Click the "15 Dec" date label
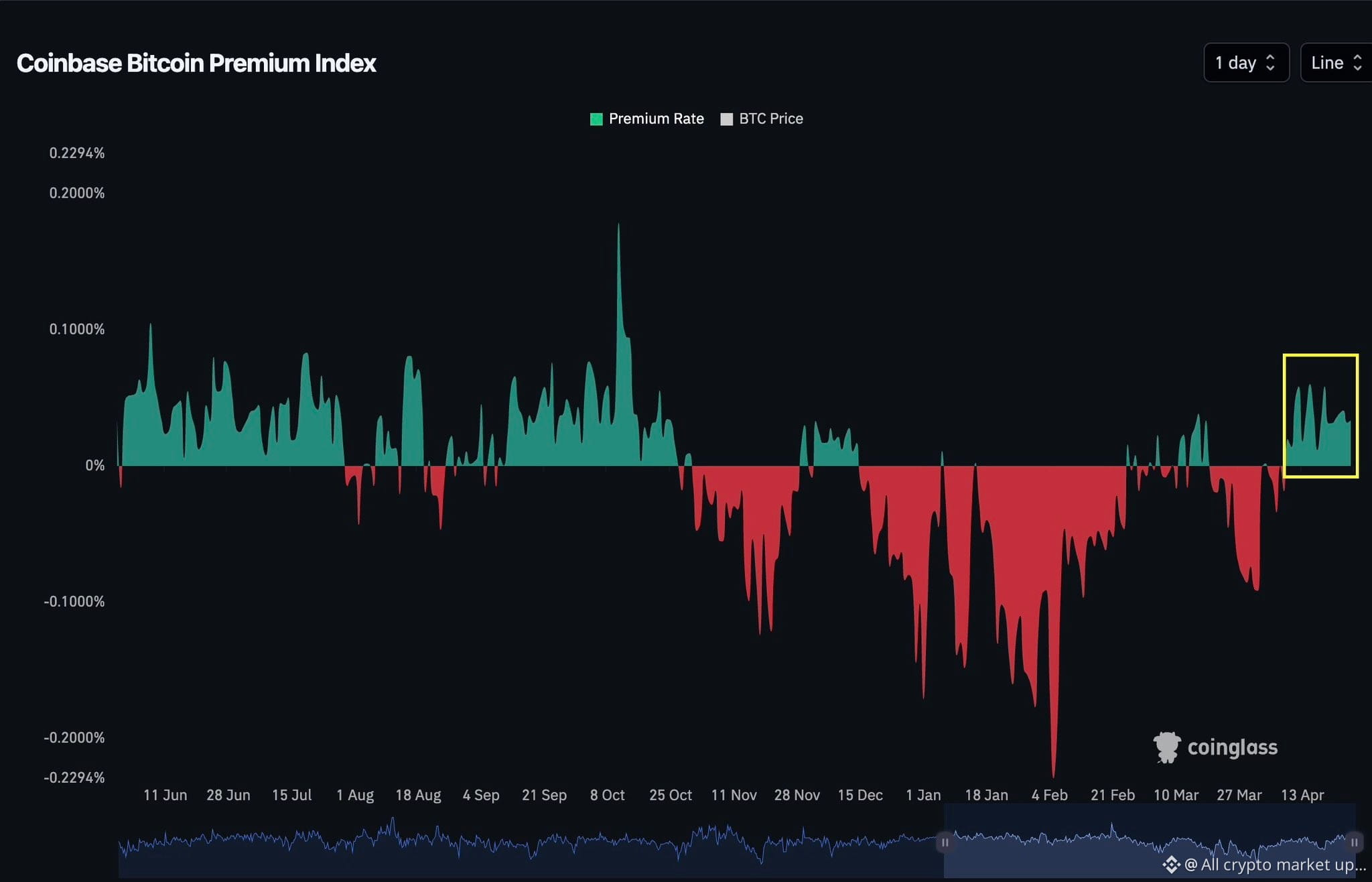Viewport: 1372px width, 882px height. [860, 795]
